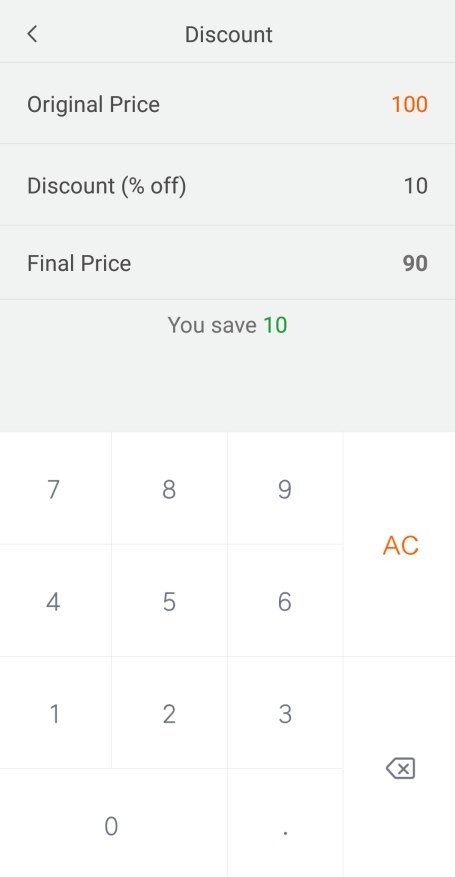
Task: Click the You save 10 text
Action: pos(228,325)
